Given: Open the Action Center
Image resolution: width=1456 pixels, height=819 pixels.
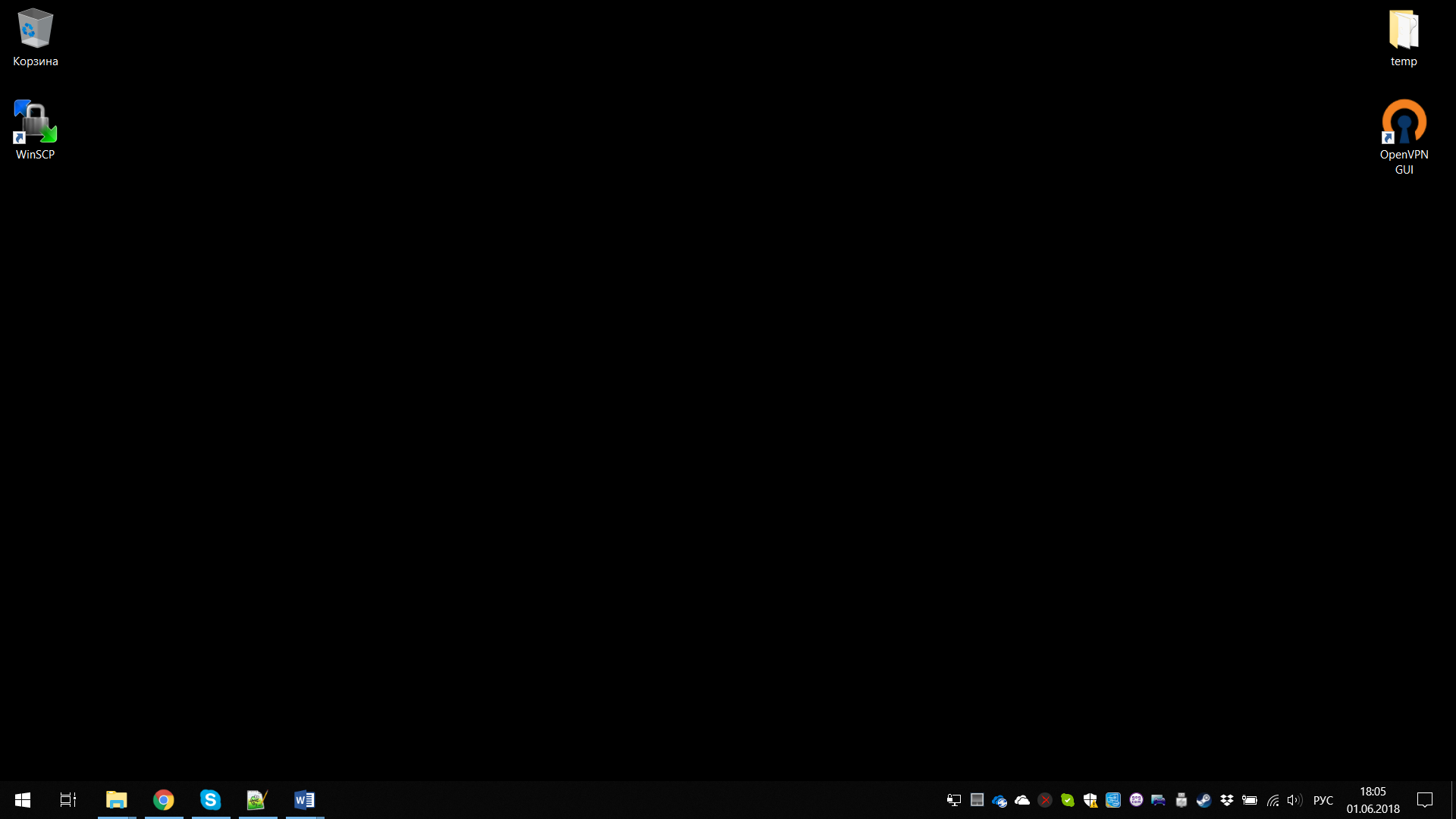Looking at the screenshot, I should coord(1424,800).
